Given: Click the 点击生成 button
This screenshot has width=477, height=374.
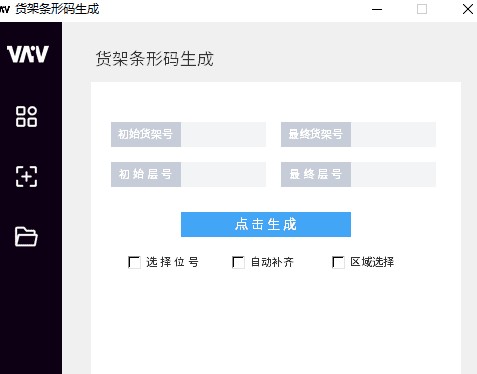Looking at the screenshot, I should point(266,224).
